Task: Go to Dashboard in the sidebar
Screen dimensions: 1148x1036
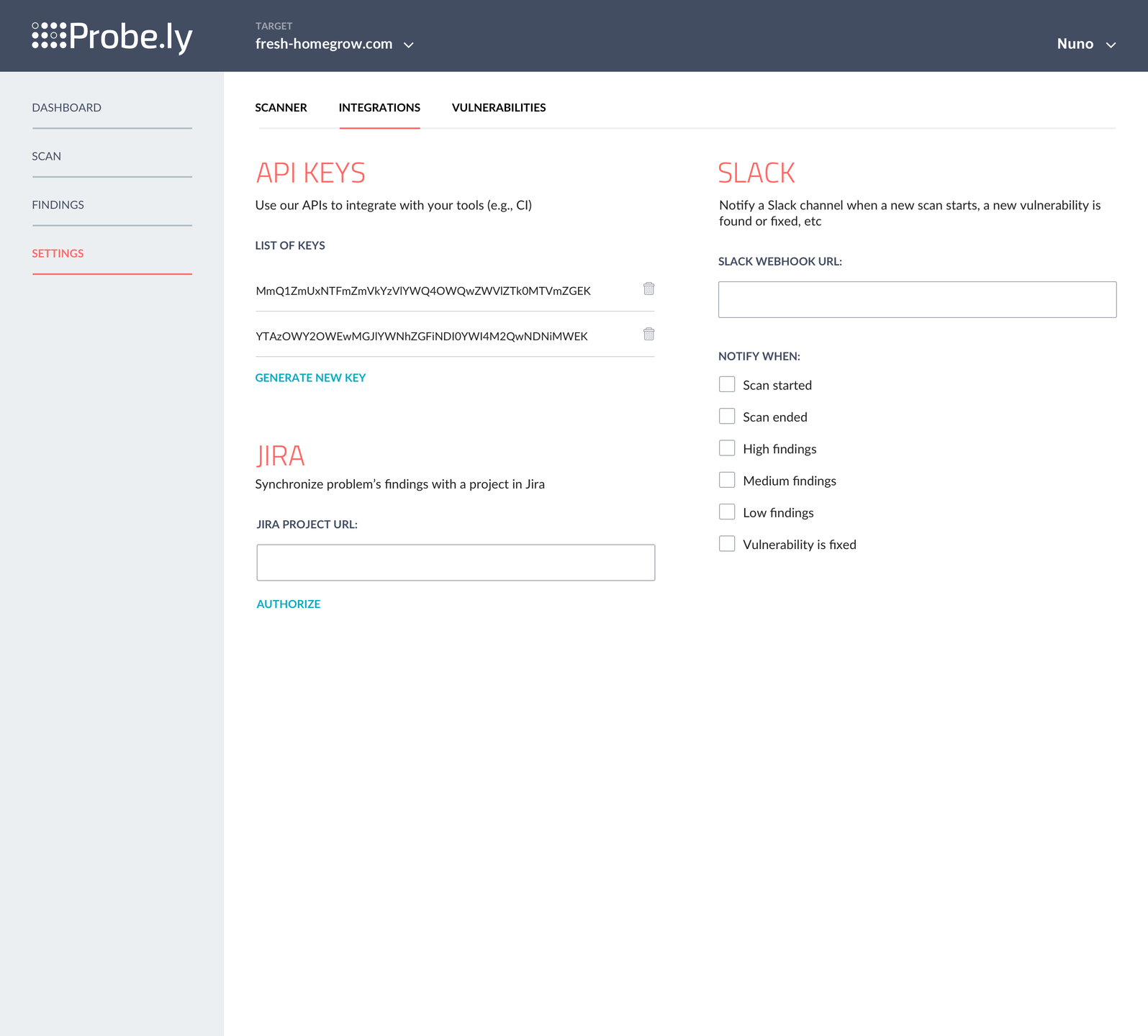Action: click(67, 108)
